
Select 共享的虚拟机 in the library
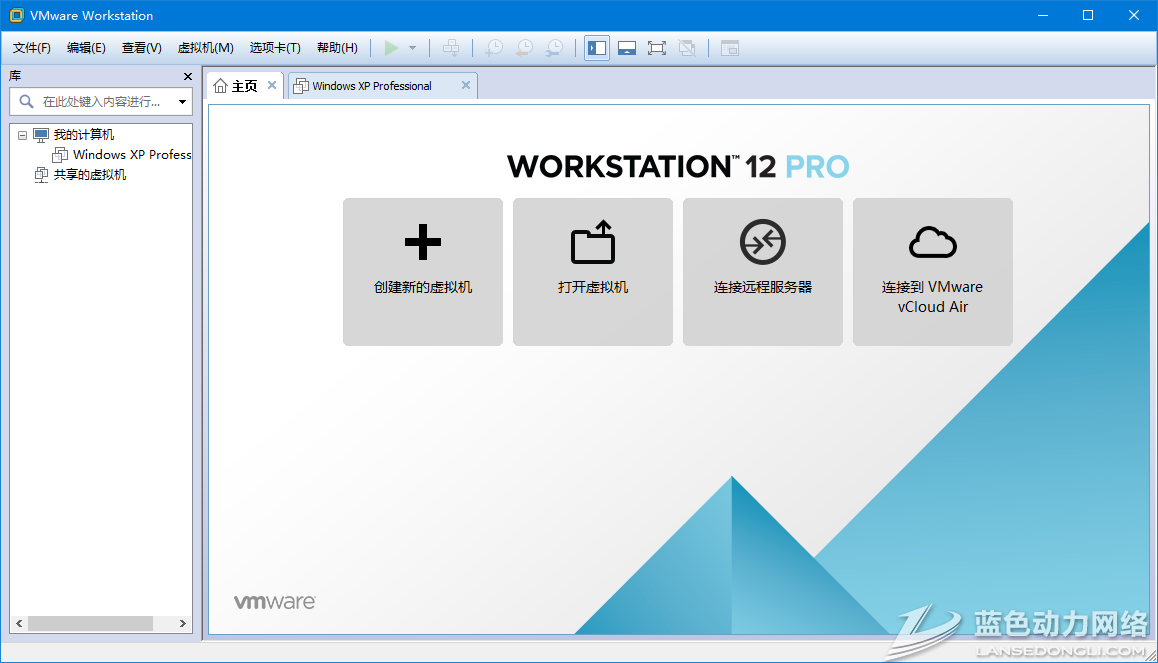tap(89, 175)
